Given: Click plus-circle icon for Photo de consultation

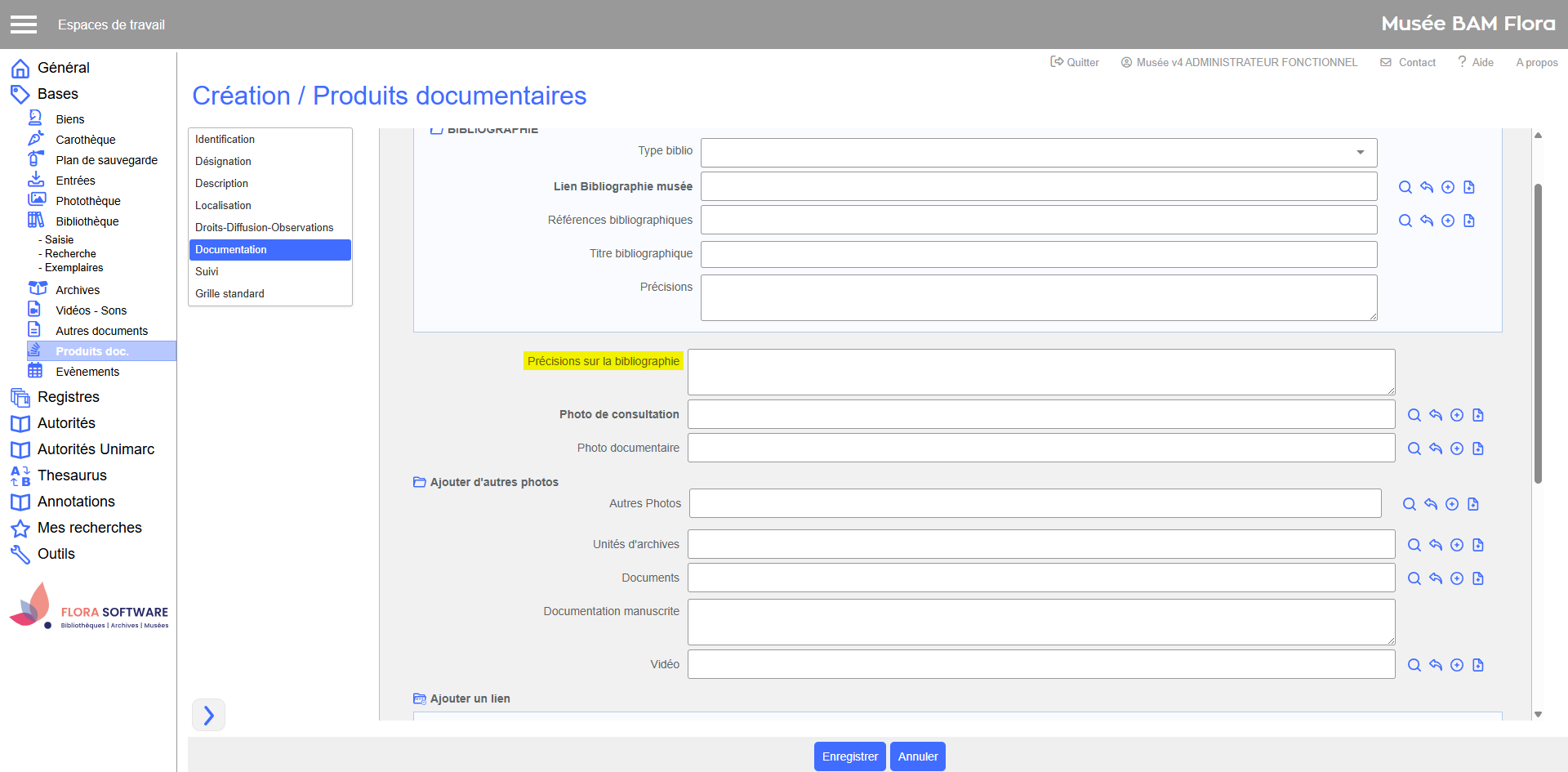Looking at the screenshot, I should [x=1457, y=415].
